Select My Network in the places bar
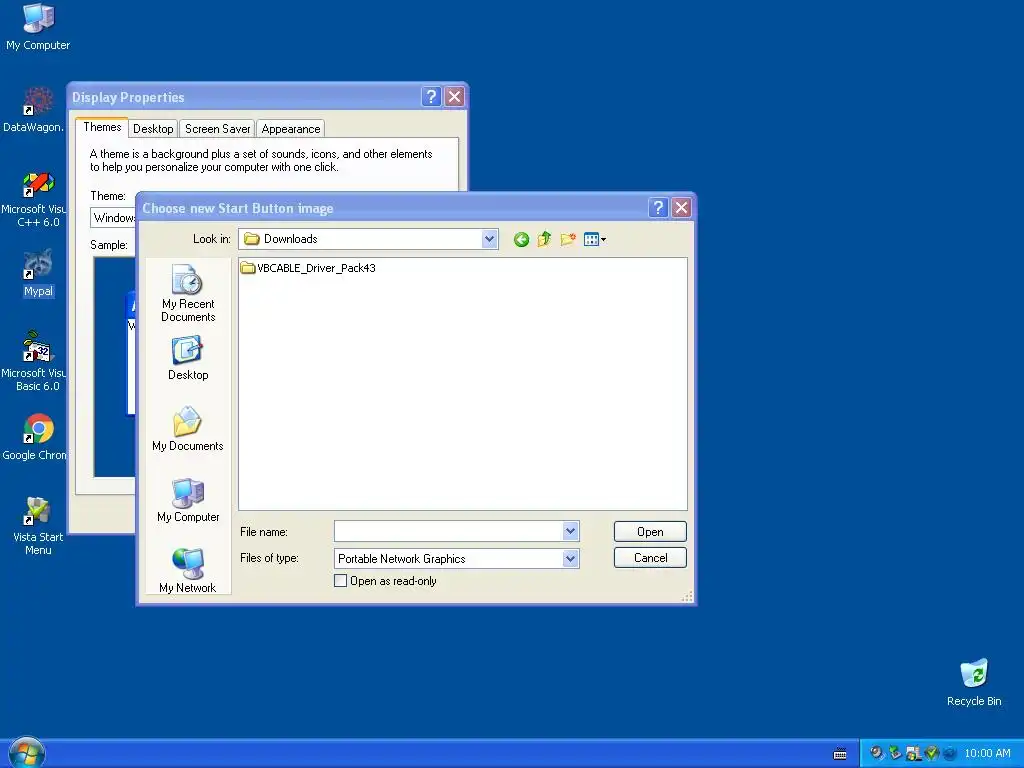This screenshot has width=1024, height=768. tap(188, 571)
